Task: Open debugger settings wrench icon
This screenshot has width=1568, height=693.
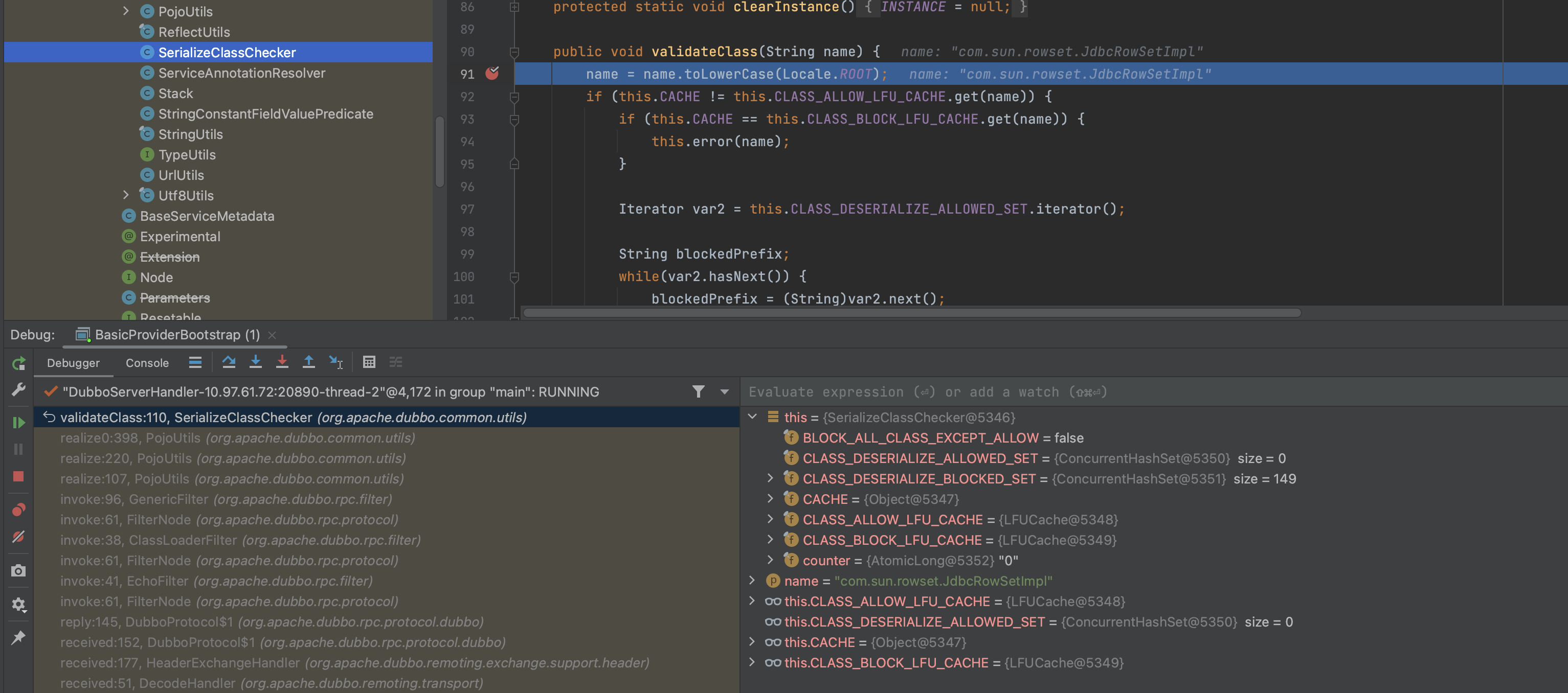Action: pos(18,389)
